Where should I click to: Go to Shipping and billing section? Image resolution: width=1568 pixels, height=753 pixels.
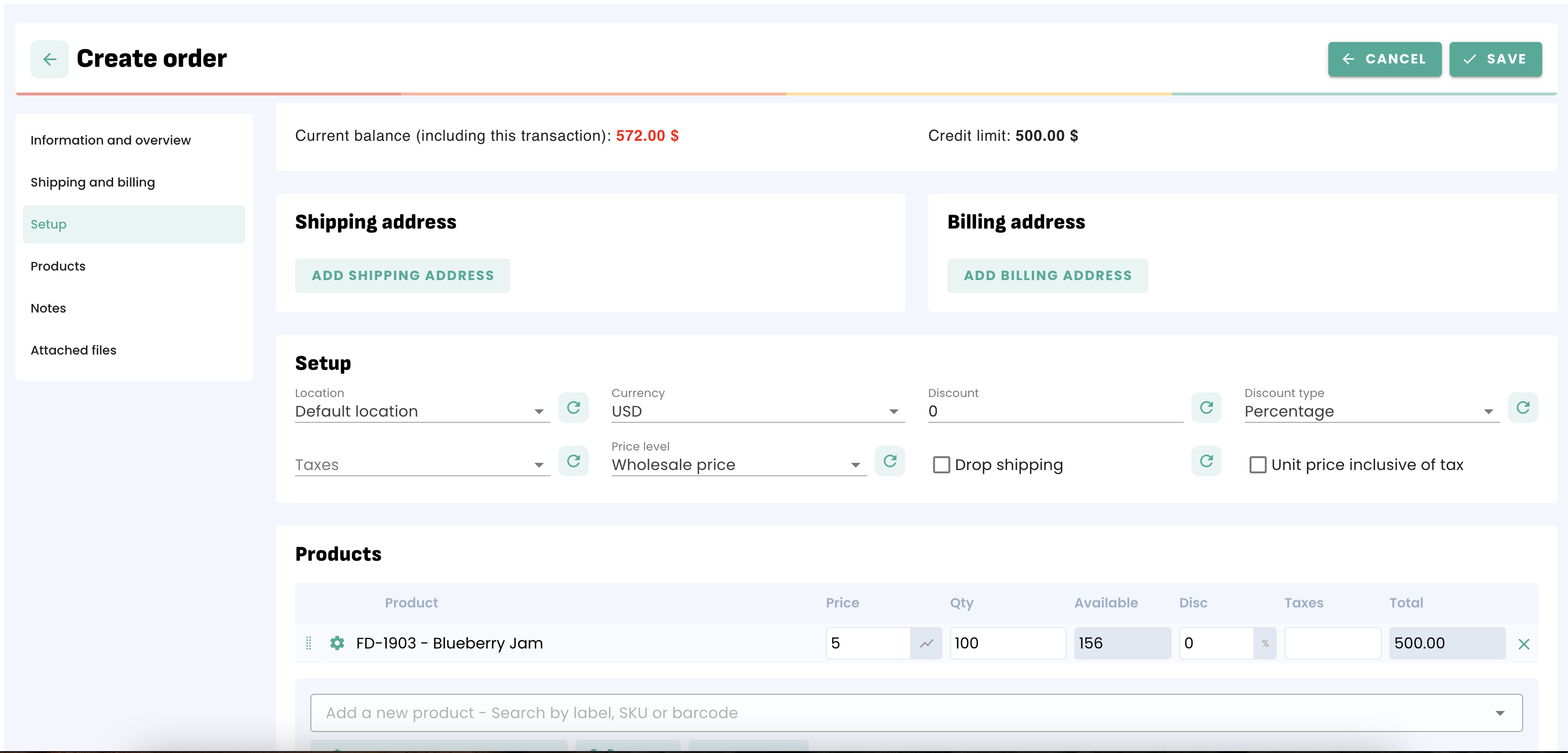coord(93,182)
